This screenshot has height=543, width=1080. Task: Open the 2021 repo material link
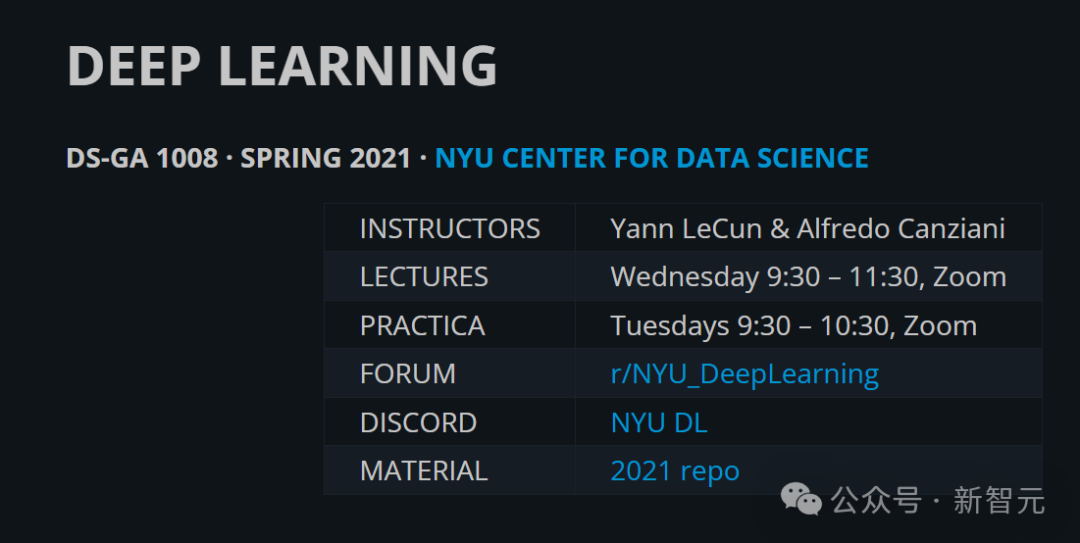point(675,471)
